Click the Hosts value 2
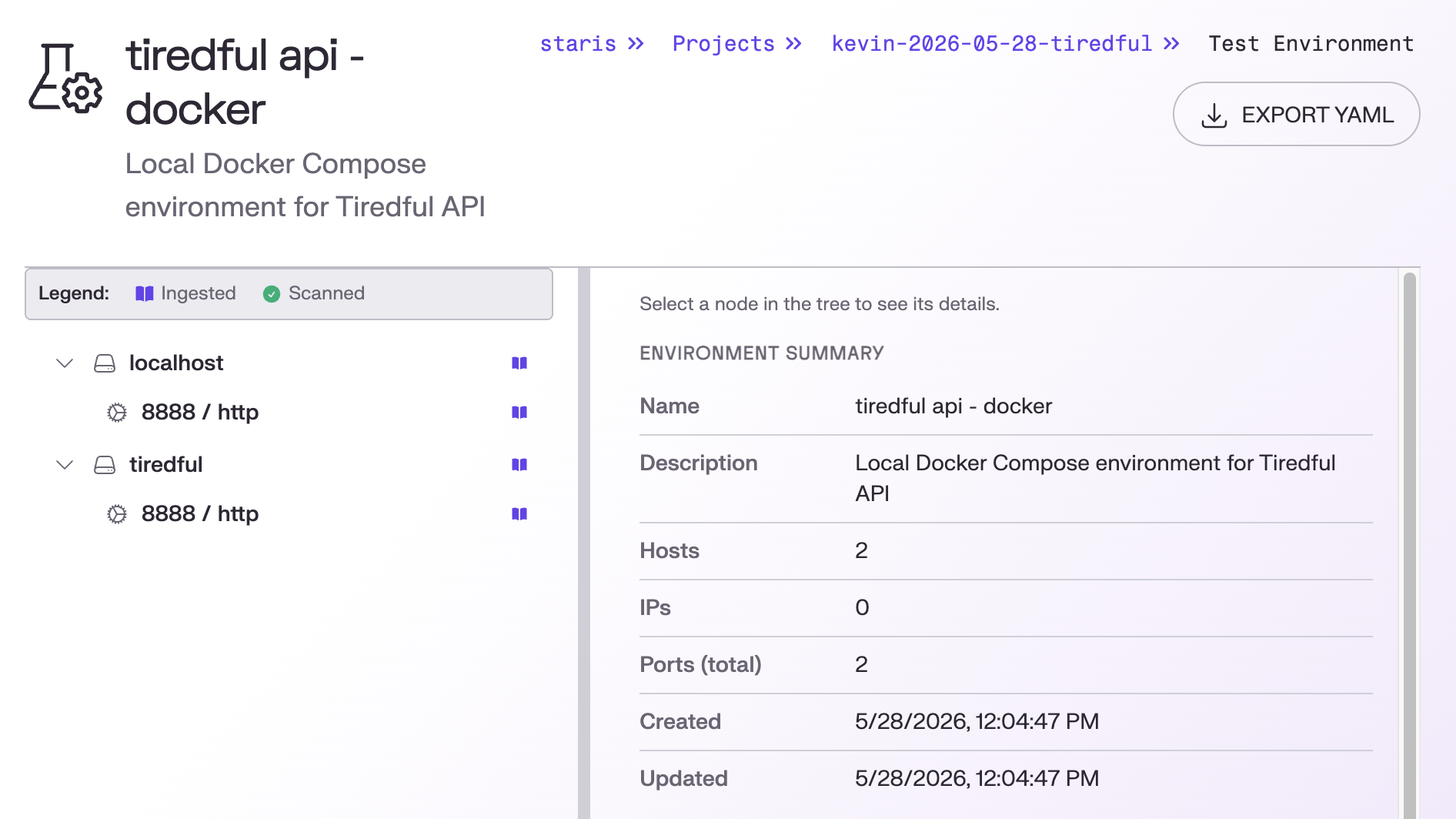The width and height of the screenshot is (1456, 819). click(x=861, y=551)
